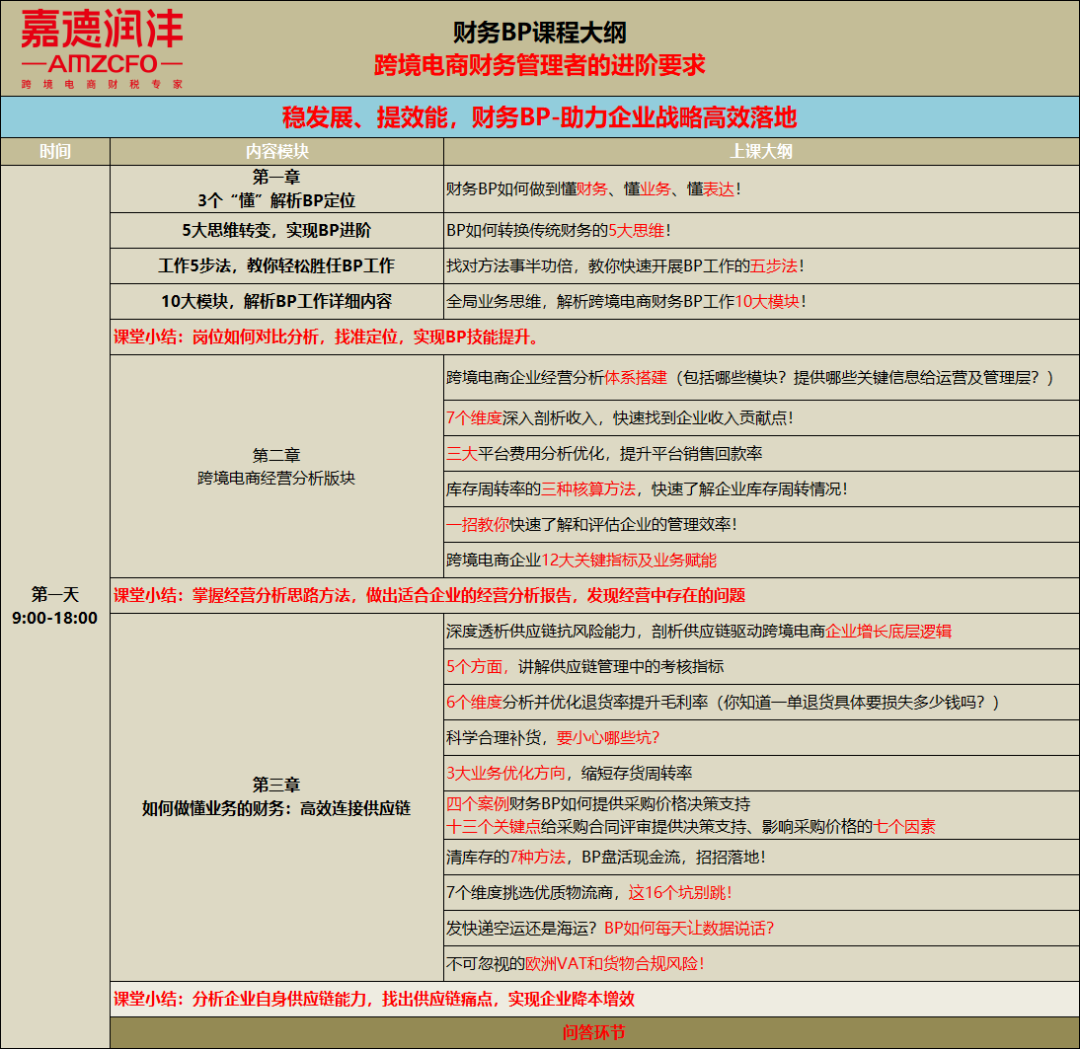Select row 科学合理补货，要小心哪些坑
This screenshot has height=1049, width=1080.
tap(761, 738)
